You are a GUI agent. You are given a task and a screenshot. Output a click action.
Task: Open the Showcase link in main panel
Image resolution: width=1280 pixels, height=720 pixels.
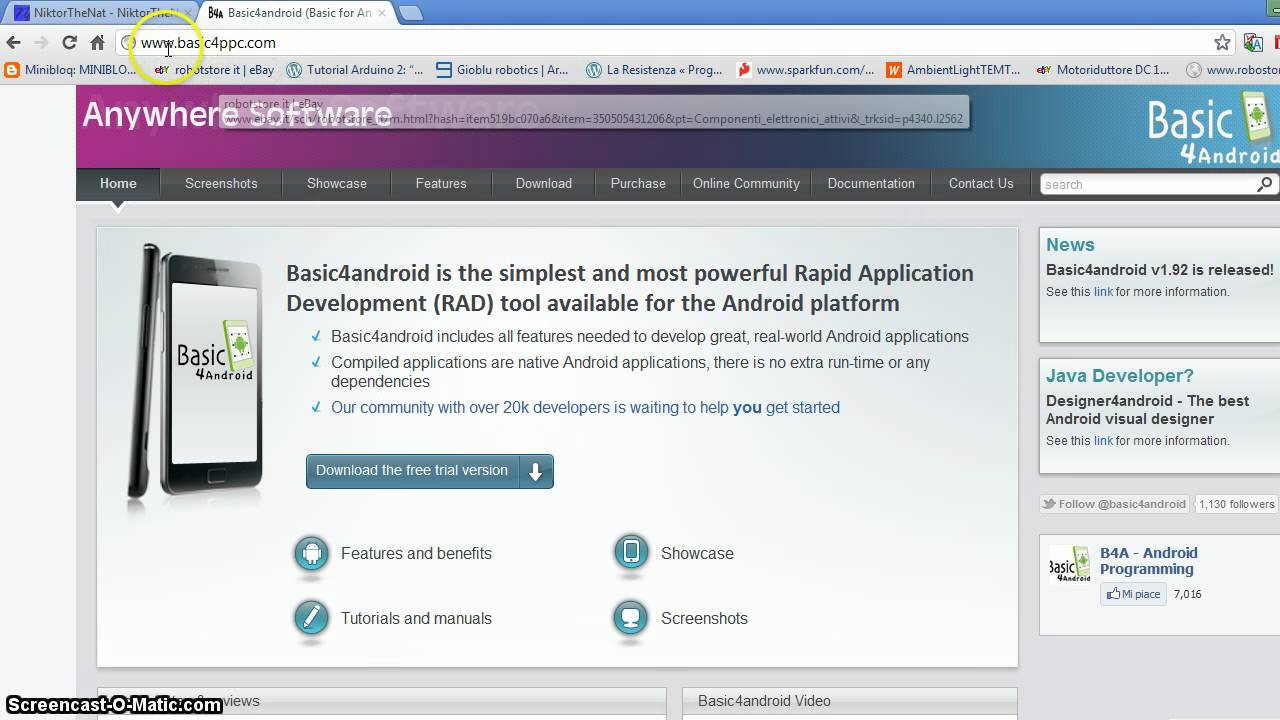[697, 553]
